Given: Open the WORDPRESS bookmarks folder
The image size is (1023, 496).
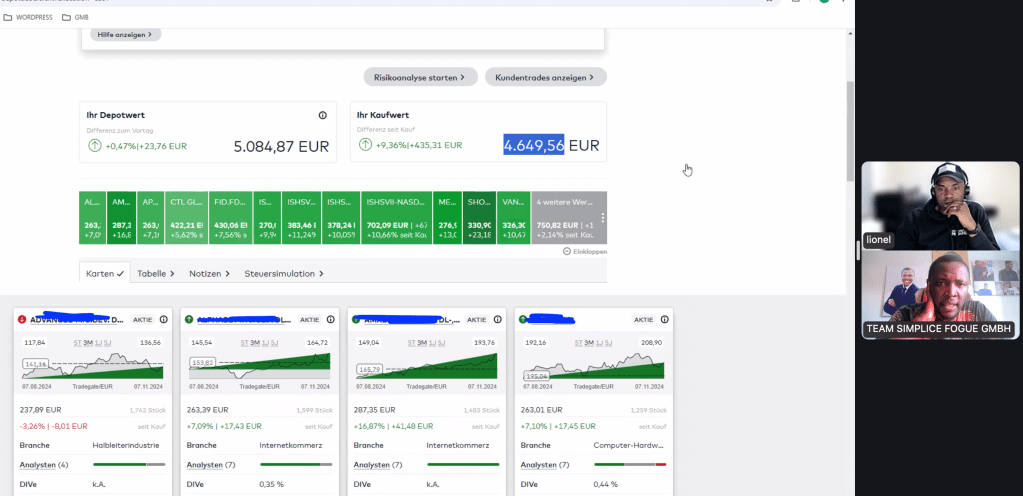Looking at the screenshot, I should click(28, 18).
